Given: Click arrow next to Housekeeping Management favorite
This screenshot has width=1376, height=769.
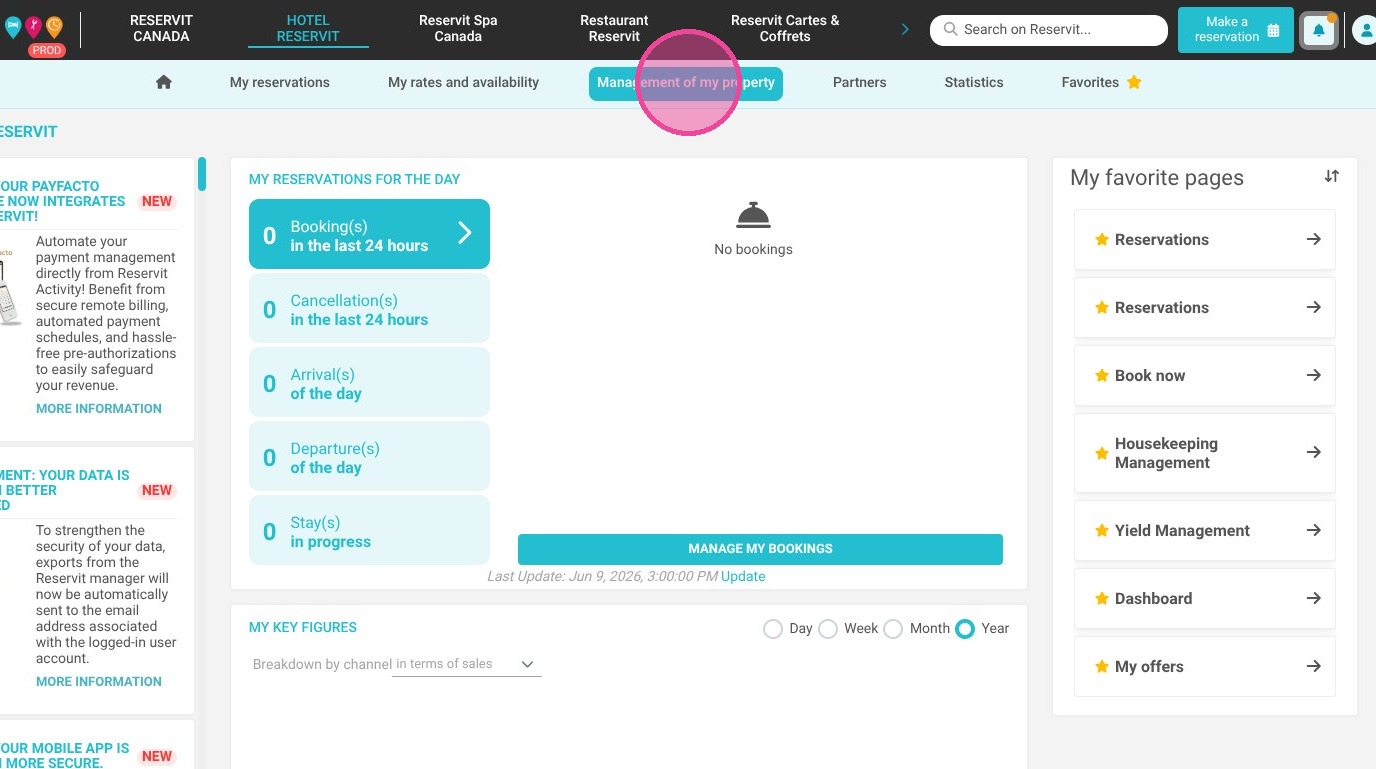Looking at the screenshot, I should 1314,452.
